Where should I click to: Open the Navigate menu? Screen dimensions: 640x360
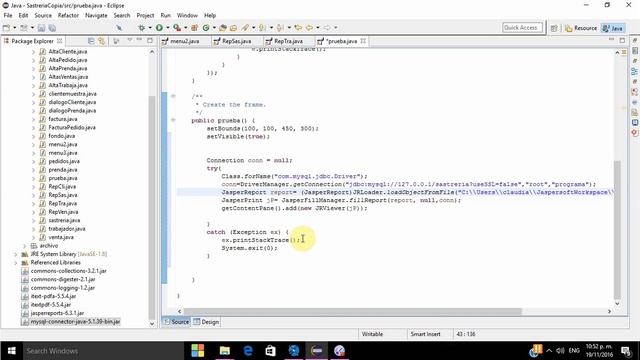click(96, 15)
